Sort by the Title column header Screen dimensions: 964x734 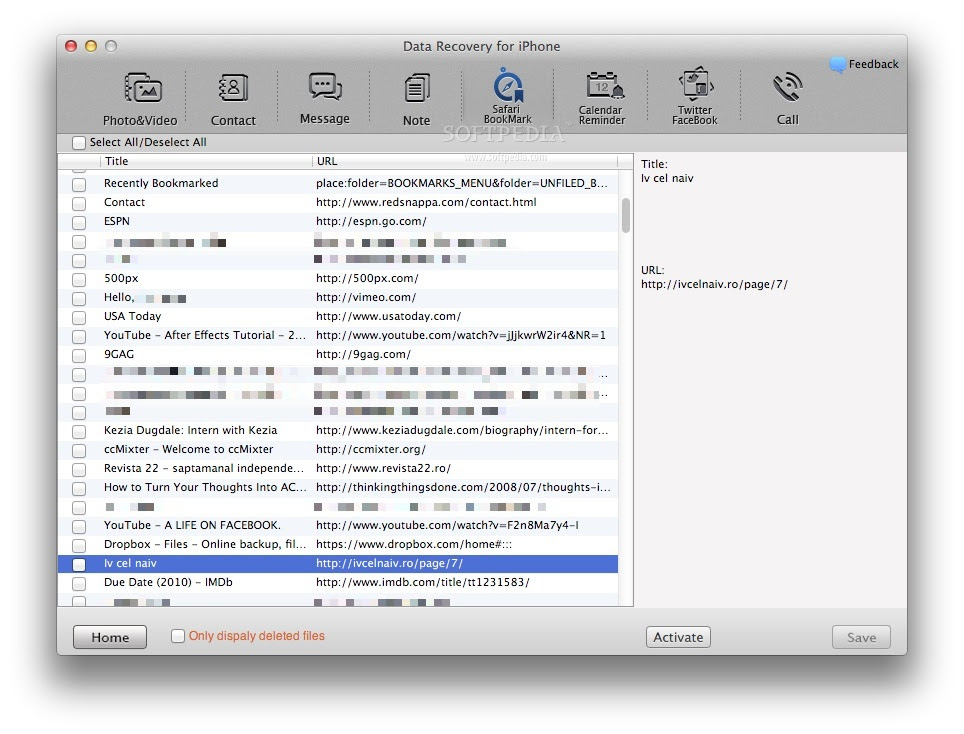(x=207, y=161)
